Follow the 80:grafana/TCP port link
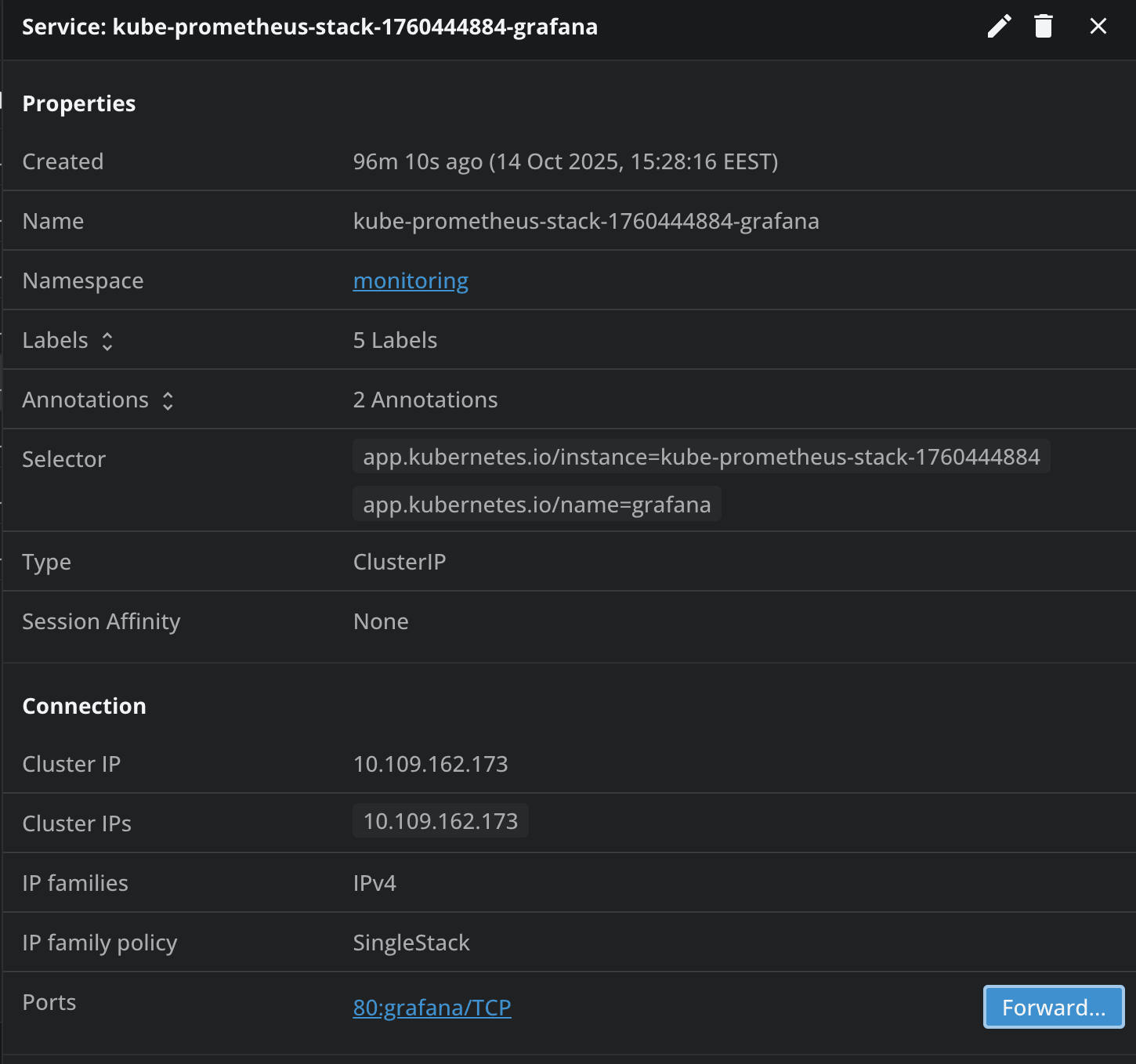This screenshot has width=1136, height=1064. [x=432, y=1008]
